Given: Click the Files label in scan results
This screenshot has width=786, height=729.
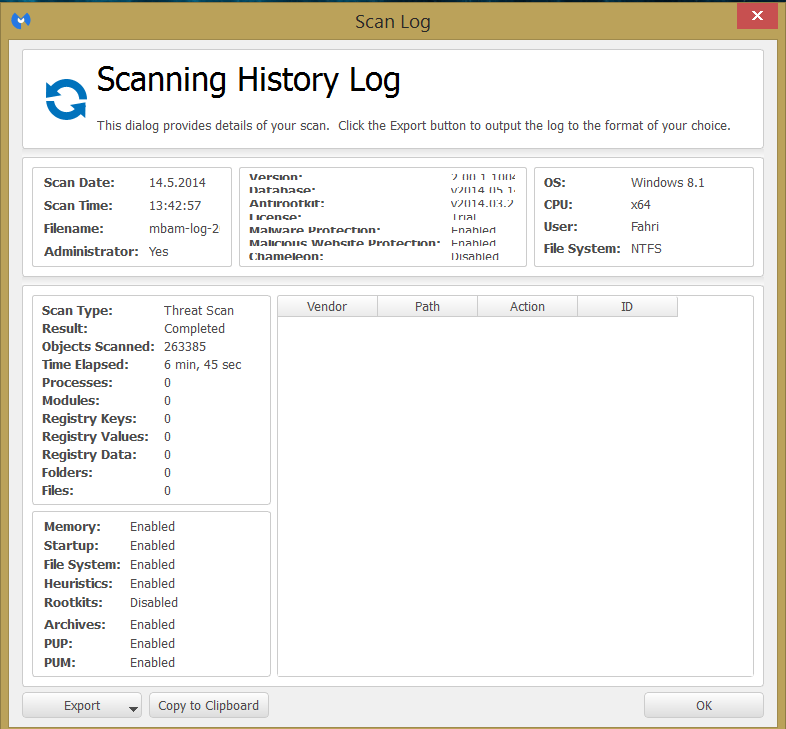Looking at the screenshot, I should [x=58, y=491].
